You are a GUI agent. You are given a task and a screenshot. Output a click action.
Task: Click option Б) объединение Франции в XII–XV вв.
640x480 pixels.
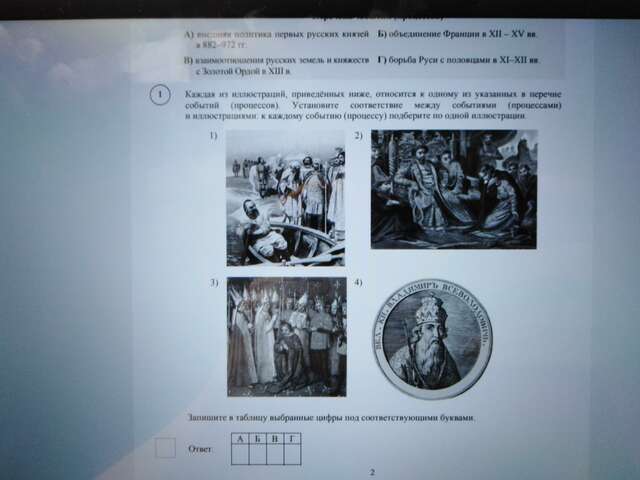[x=457, y=34]
